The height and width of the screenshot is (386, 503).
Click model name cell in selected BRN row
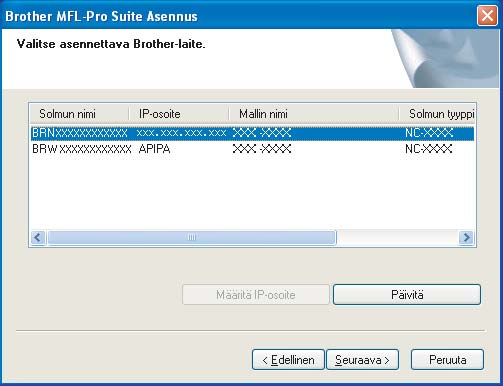tap(262, 133)
